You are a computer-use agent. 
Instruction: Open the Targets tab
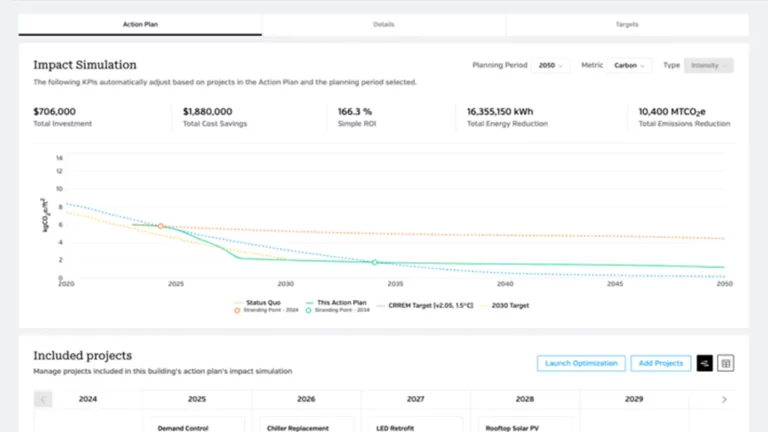(x=627, y=24)
